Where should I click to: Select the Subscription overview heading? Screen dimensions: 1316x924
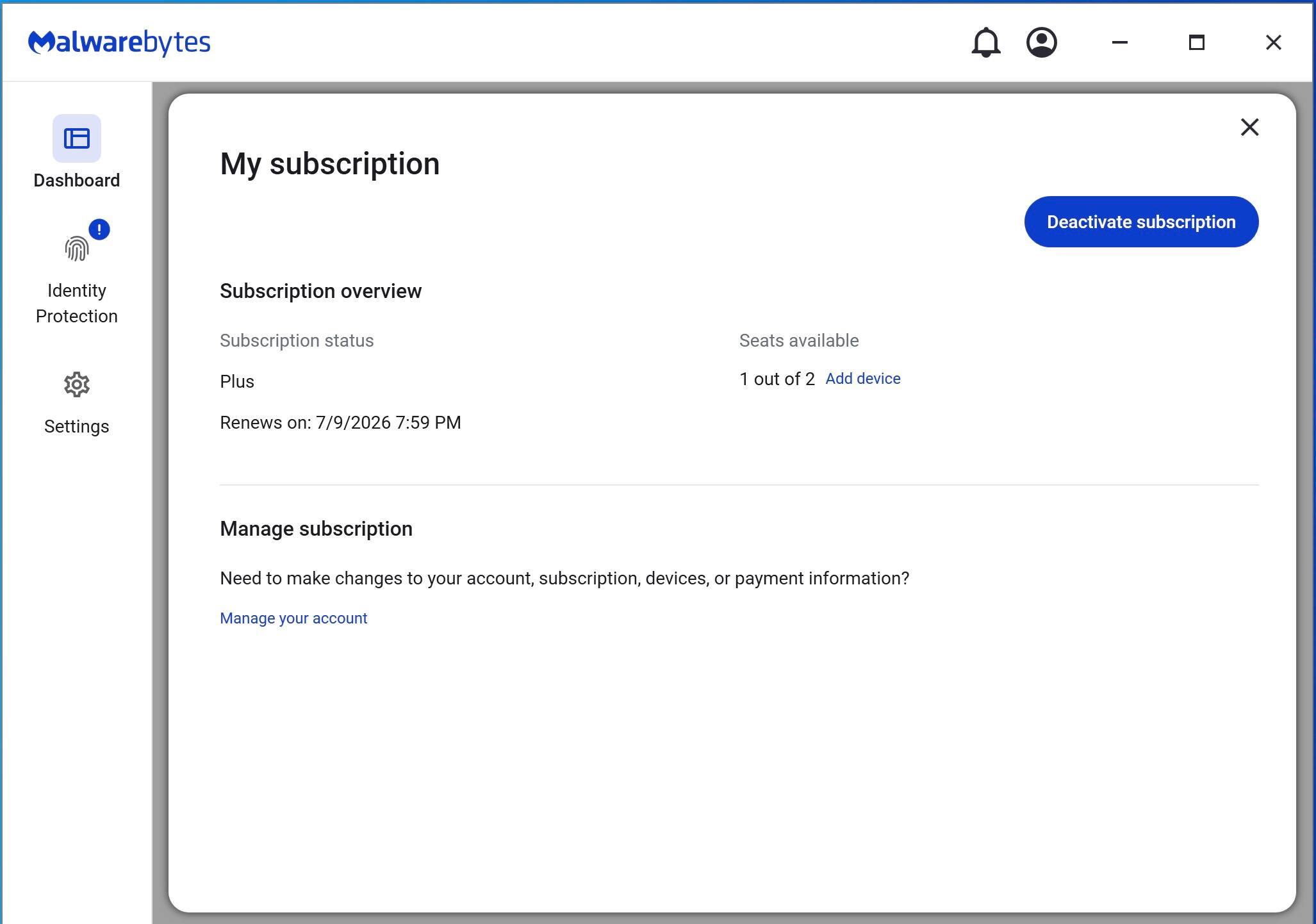click(x=320, y=291)
